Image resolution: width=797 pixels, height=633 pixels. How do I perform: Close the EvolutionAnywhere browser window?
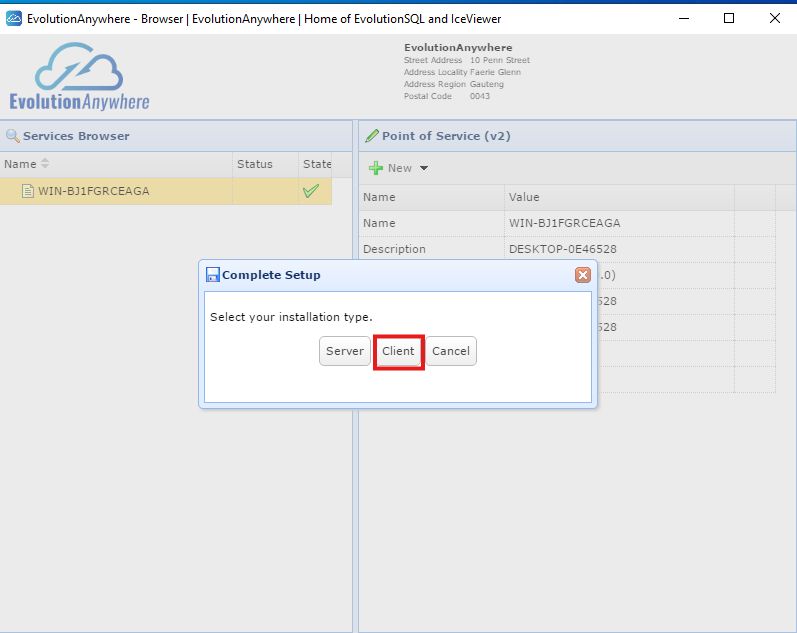pyautogui.click(x=775, y=19)
